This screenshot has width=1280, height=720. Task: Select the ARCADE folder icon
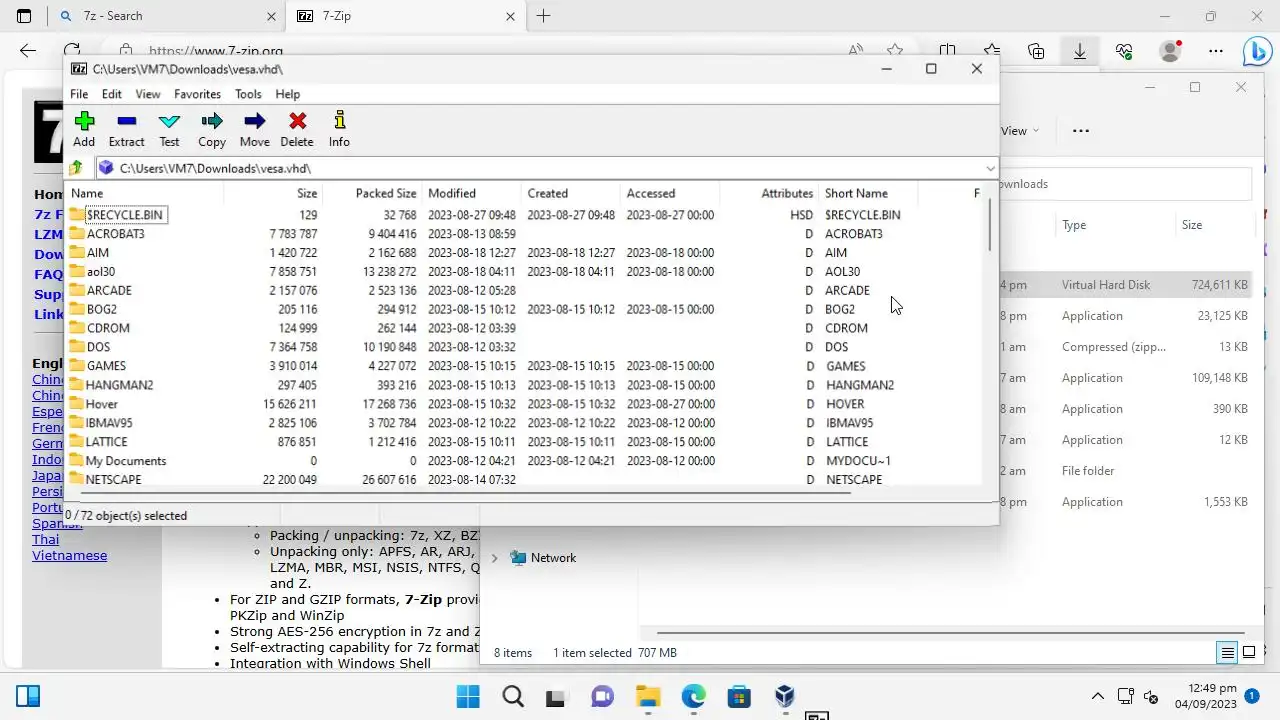[x=77, y=290]
